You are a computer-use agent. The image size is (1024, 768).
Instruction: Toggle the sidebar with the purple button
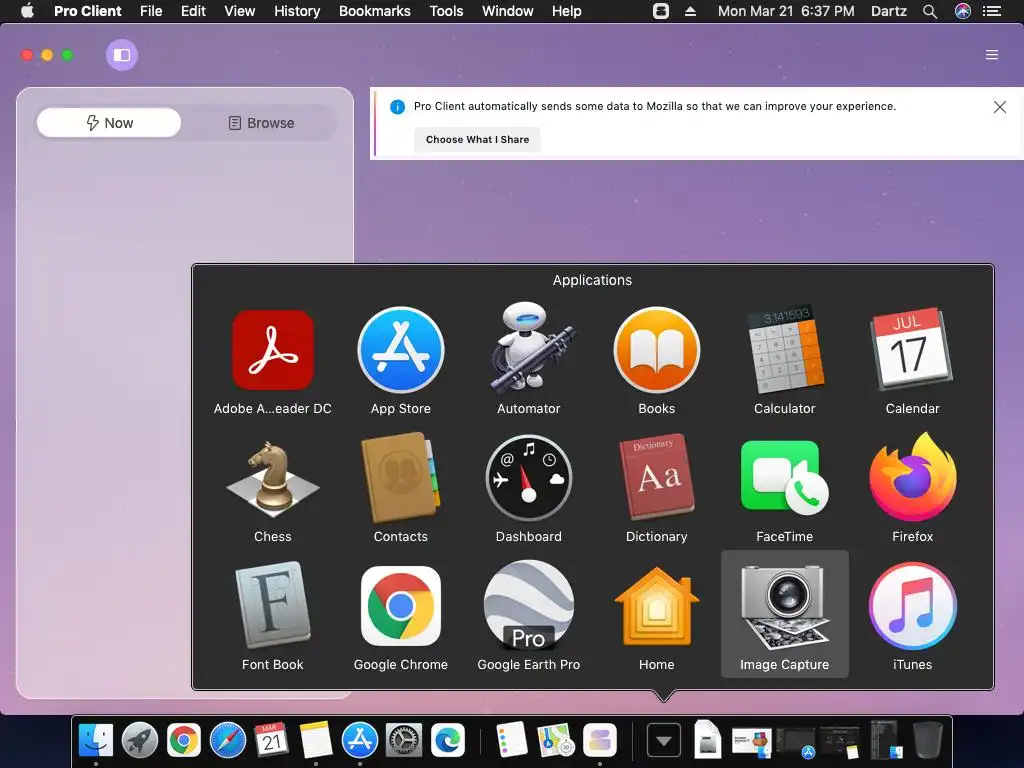tap(122, 55)
